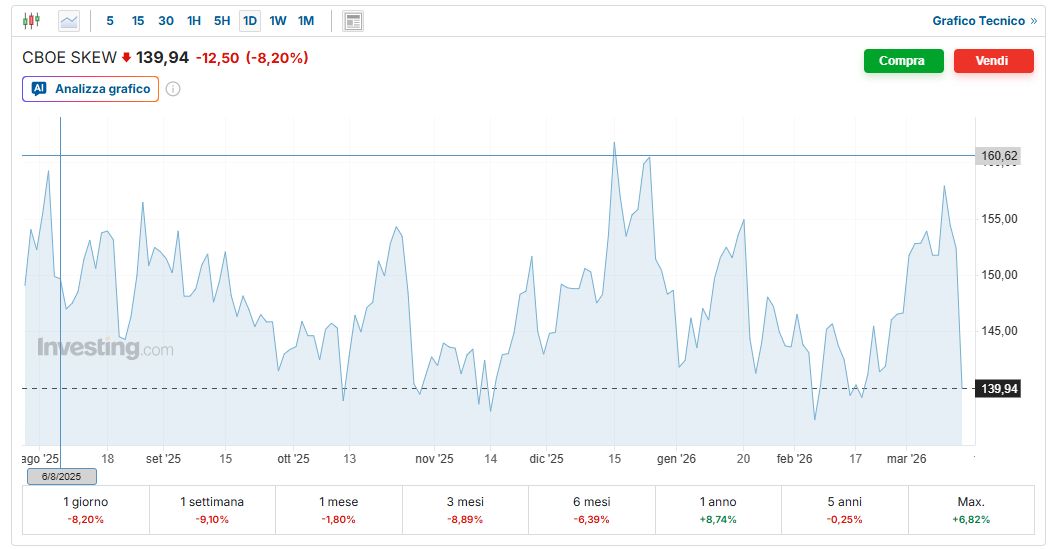Viewport: 1055px width, 549px height.
Task: Switch to candlestick chart type
Action: tap(31, 20)
